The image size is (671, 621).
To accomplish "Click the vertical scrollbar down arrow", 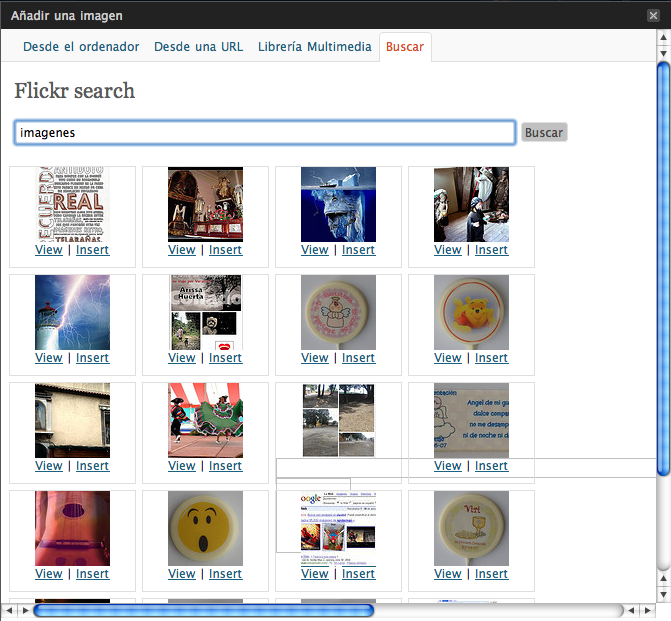I will click(x=663, y=594).
